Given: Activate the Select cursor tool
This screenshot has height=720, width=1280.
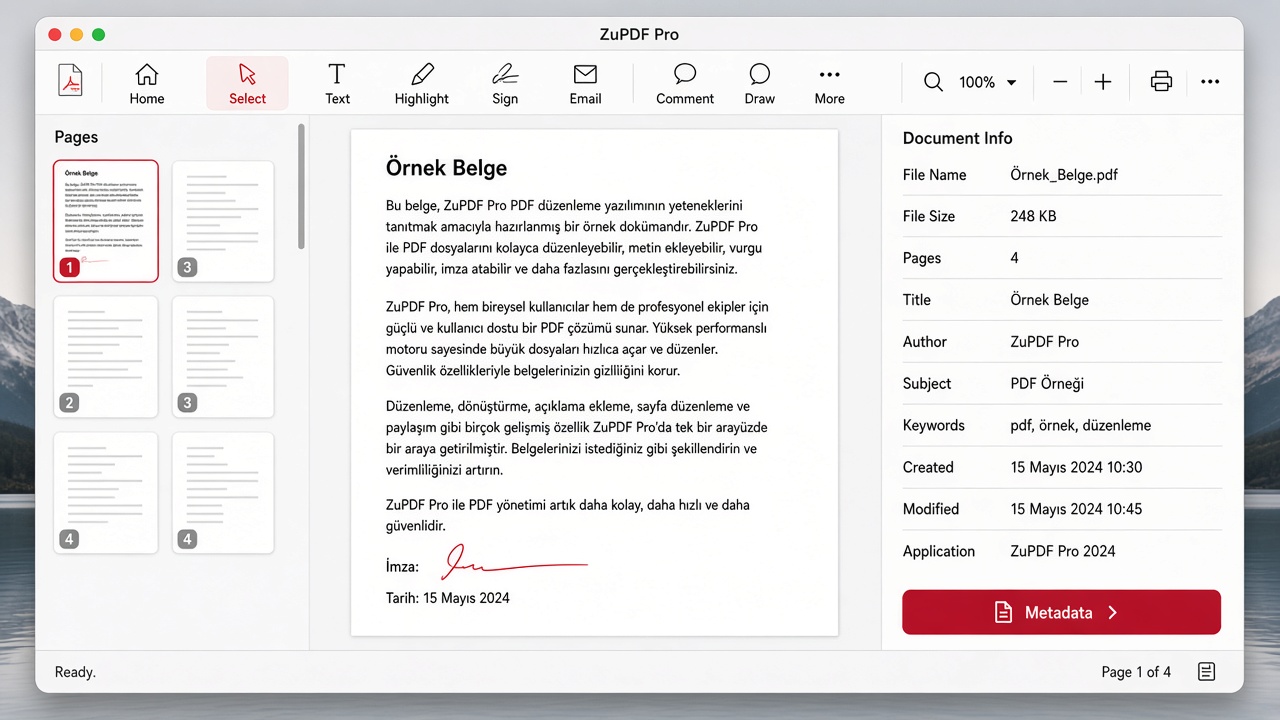Looking at the screenshot, I should 247,83.
